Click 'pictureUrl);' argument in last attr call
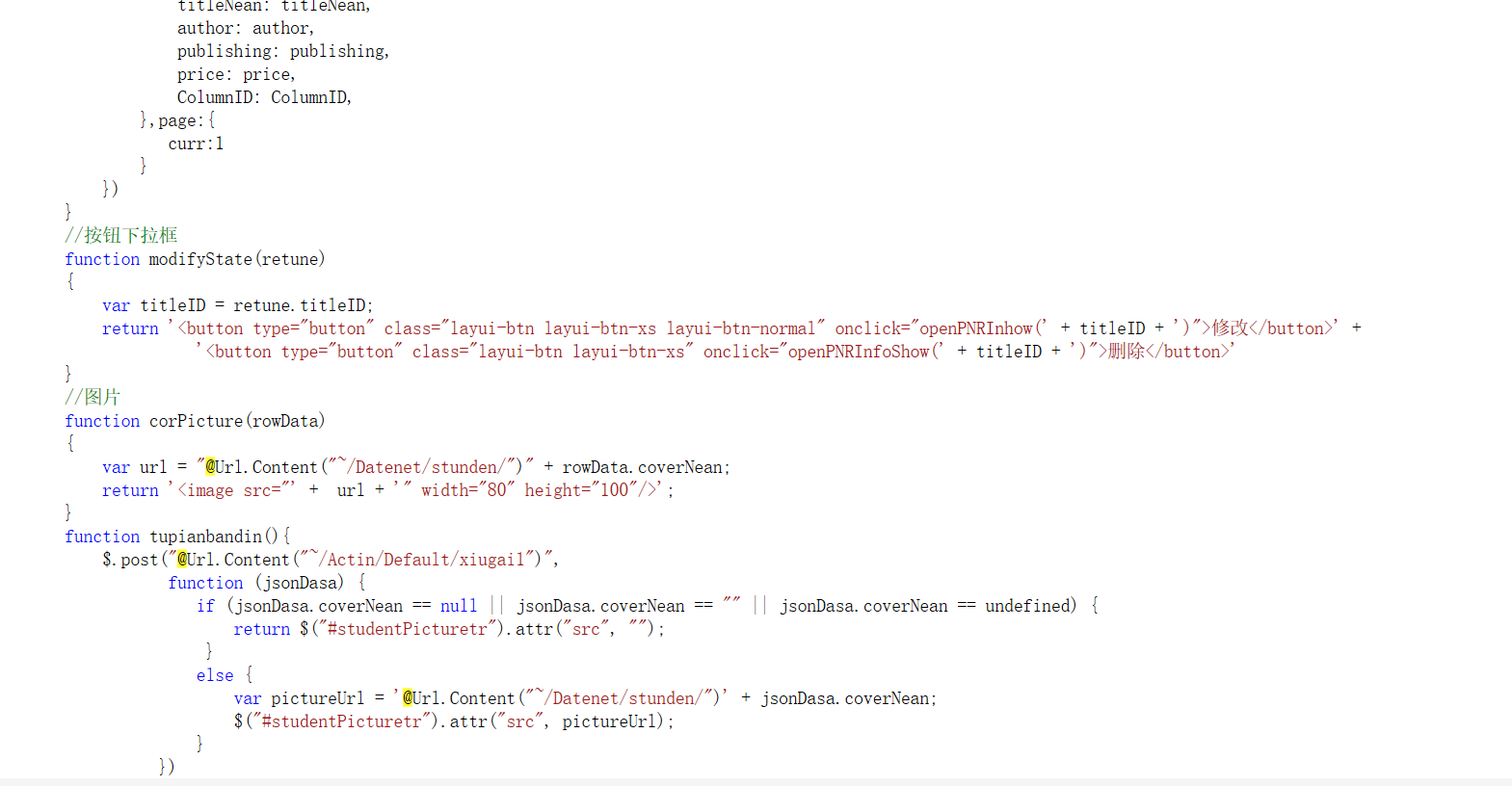The image size is (1512, 786). [x=618, y=721]
